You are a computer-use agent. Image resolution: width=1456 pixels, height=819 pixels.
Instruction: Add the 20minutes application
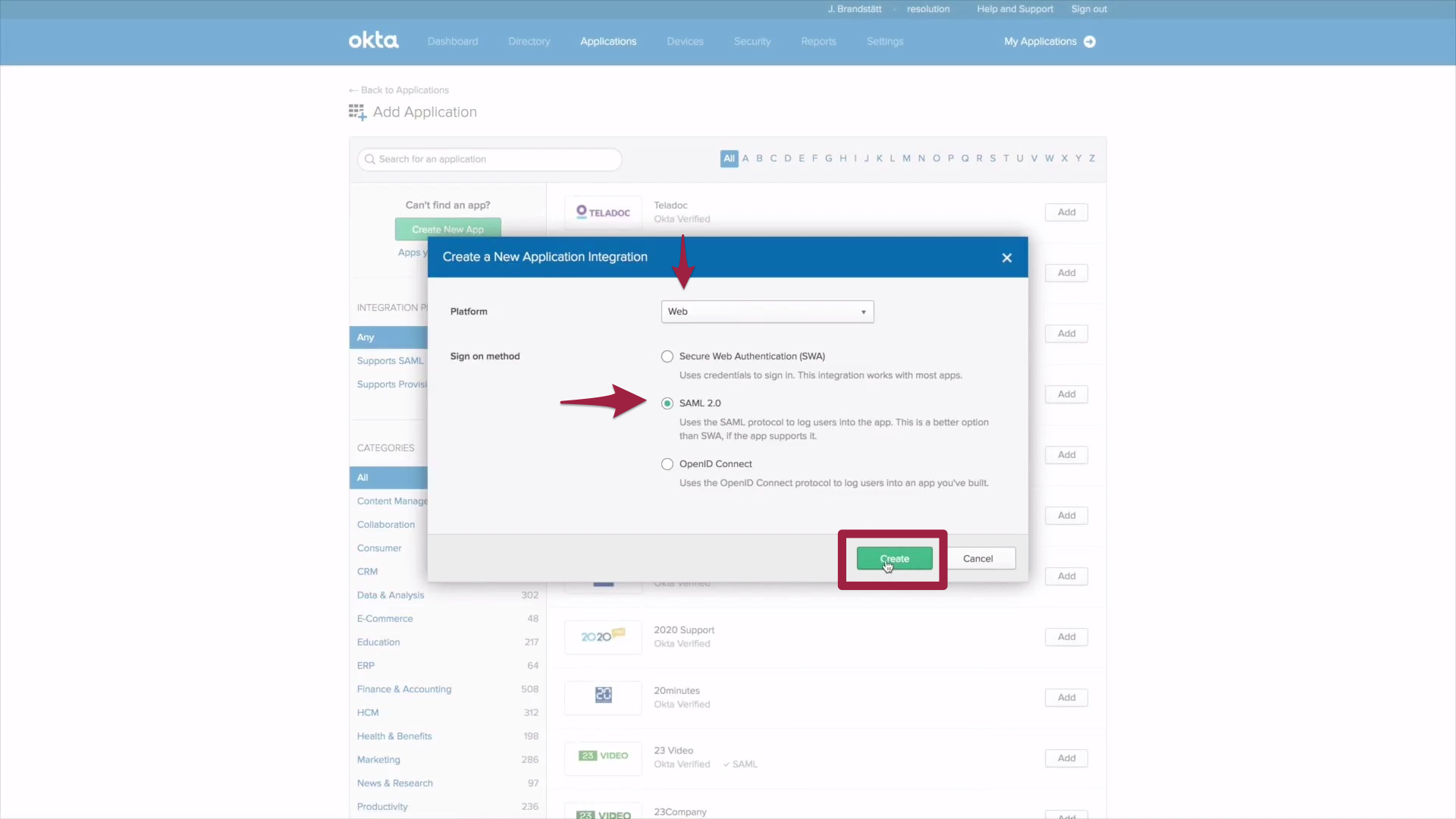click(x=1066, y=698)
